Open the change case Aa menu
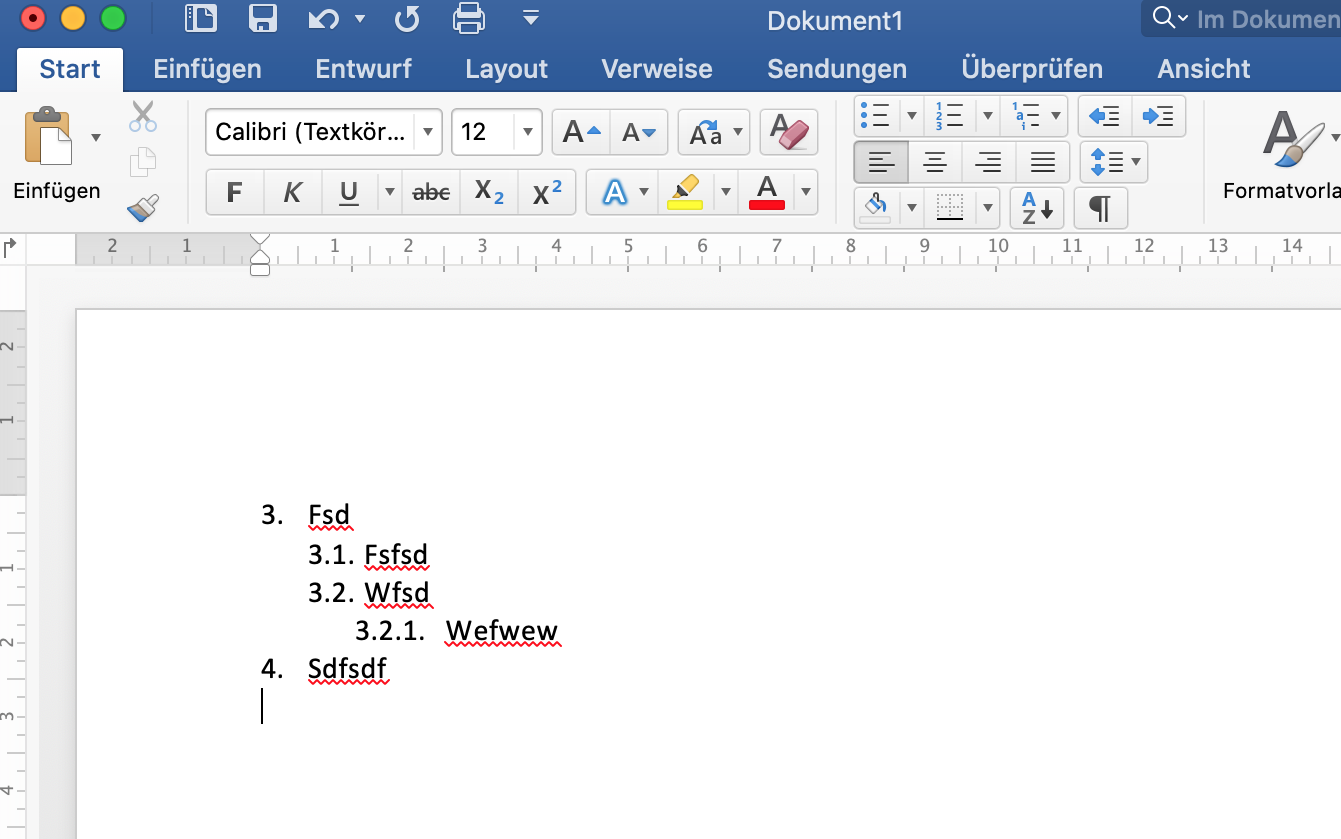 coord(713,132)
